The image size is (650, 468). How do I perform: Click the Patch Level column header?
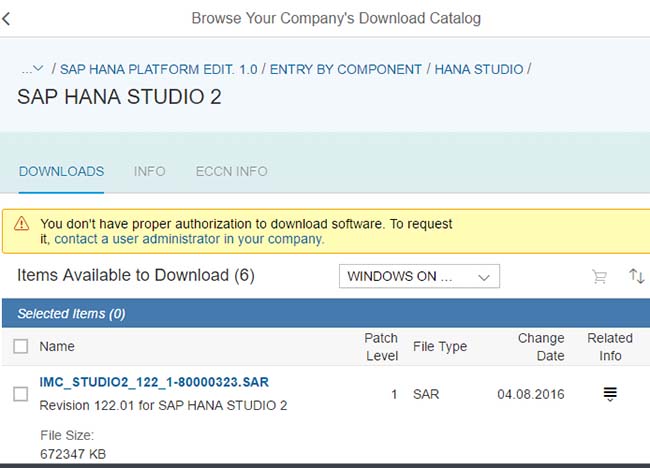(x=381, y=347)
